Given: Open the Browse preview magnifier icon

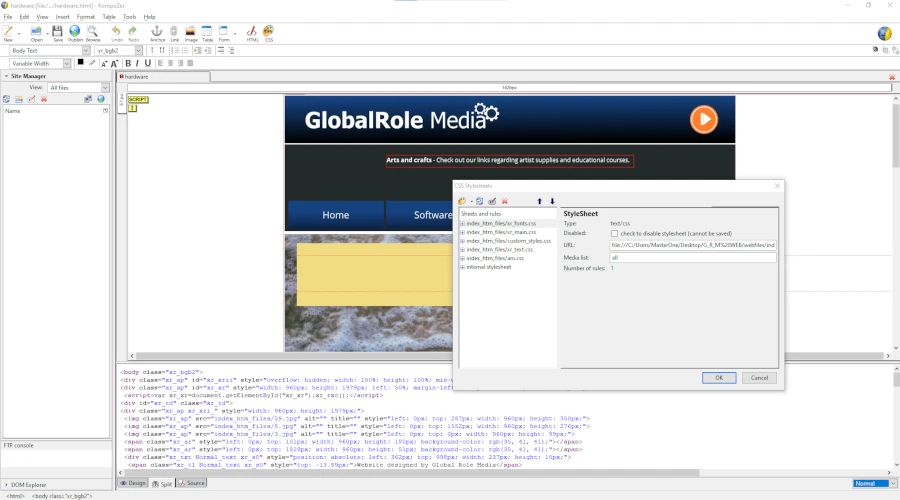Looking at the screenshot, I should pyautogui.click(x=92, y=31).
